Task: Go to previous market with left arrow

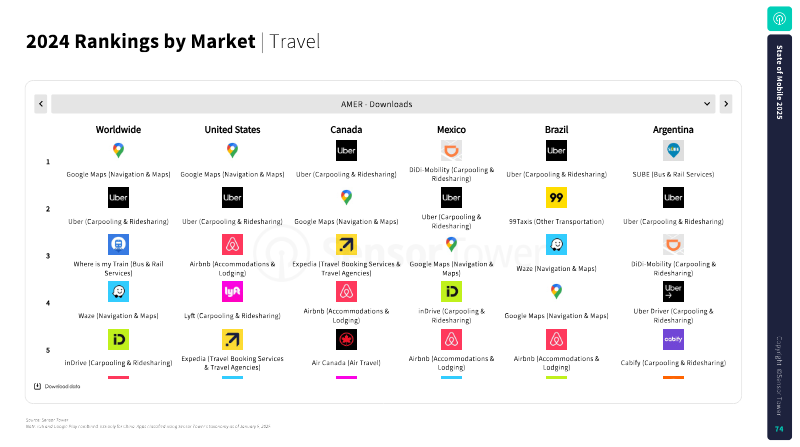Action: (41, 104)
